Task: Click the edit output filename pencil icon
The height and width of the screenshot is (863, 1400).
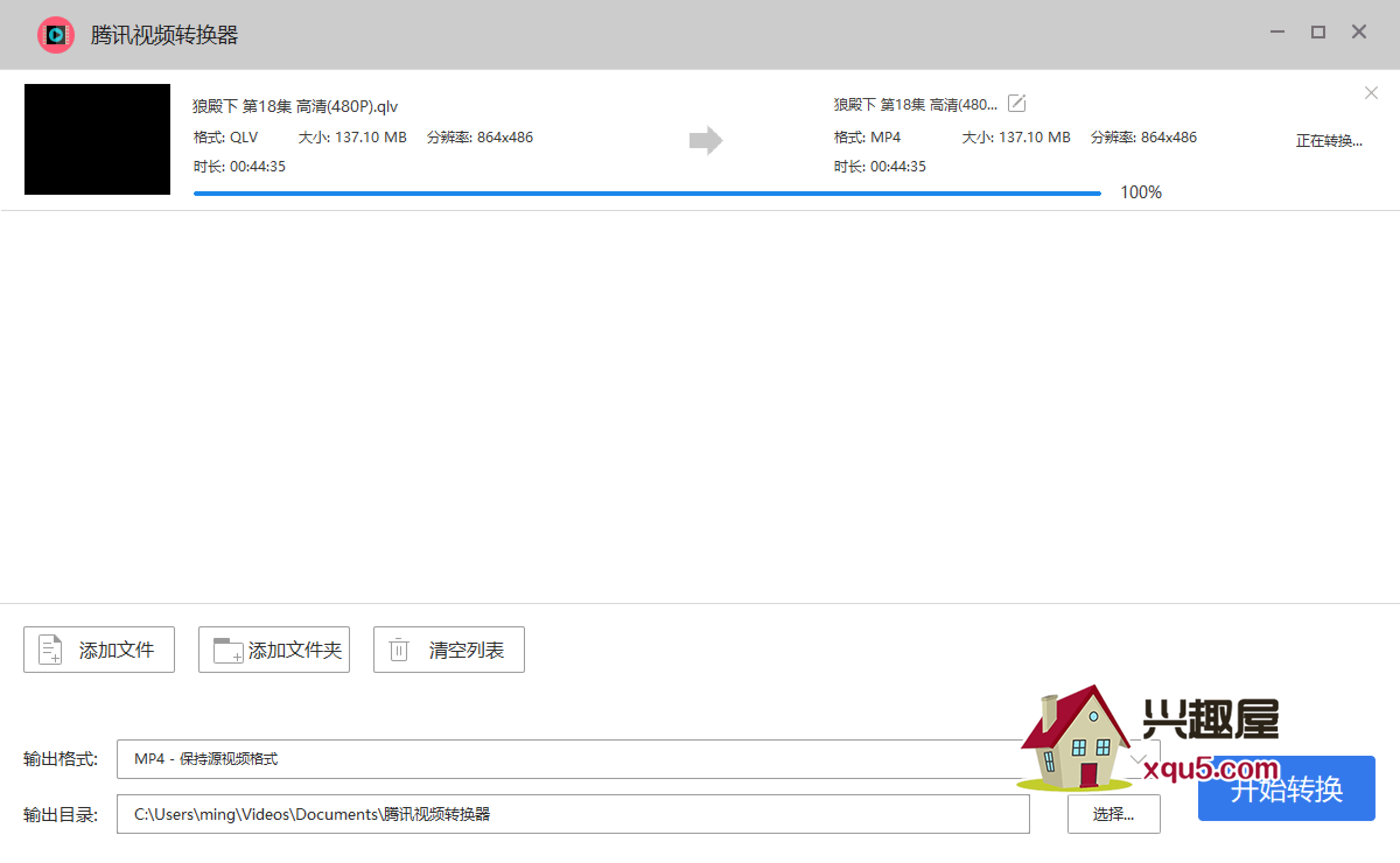Action: 1017,103
